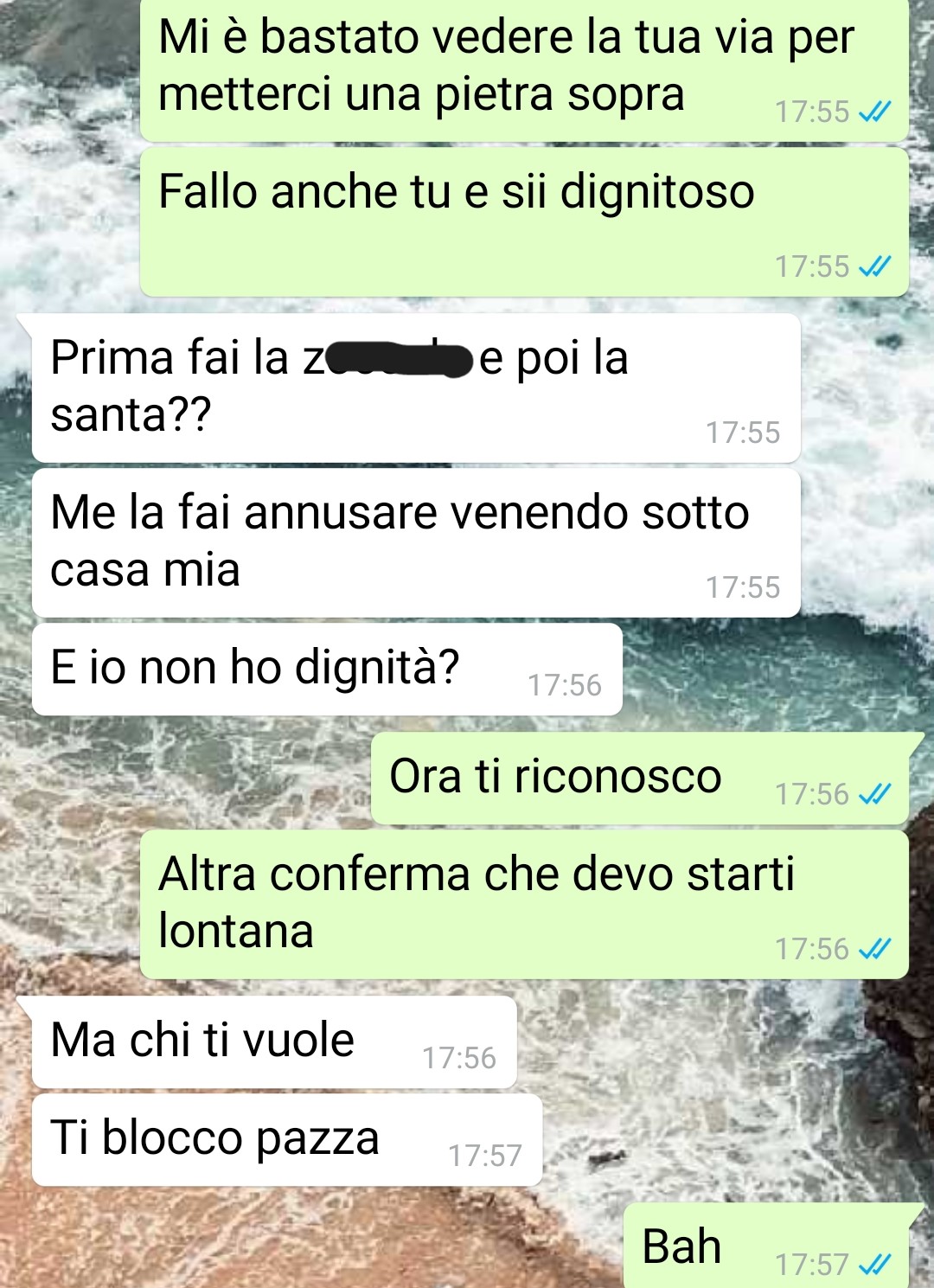934x1288 pixels.
Task: Tap the 'E io non ho dignità?' message
Action: tap(327, 670)
